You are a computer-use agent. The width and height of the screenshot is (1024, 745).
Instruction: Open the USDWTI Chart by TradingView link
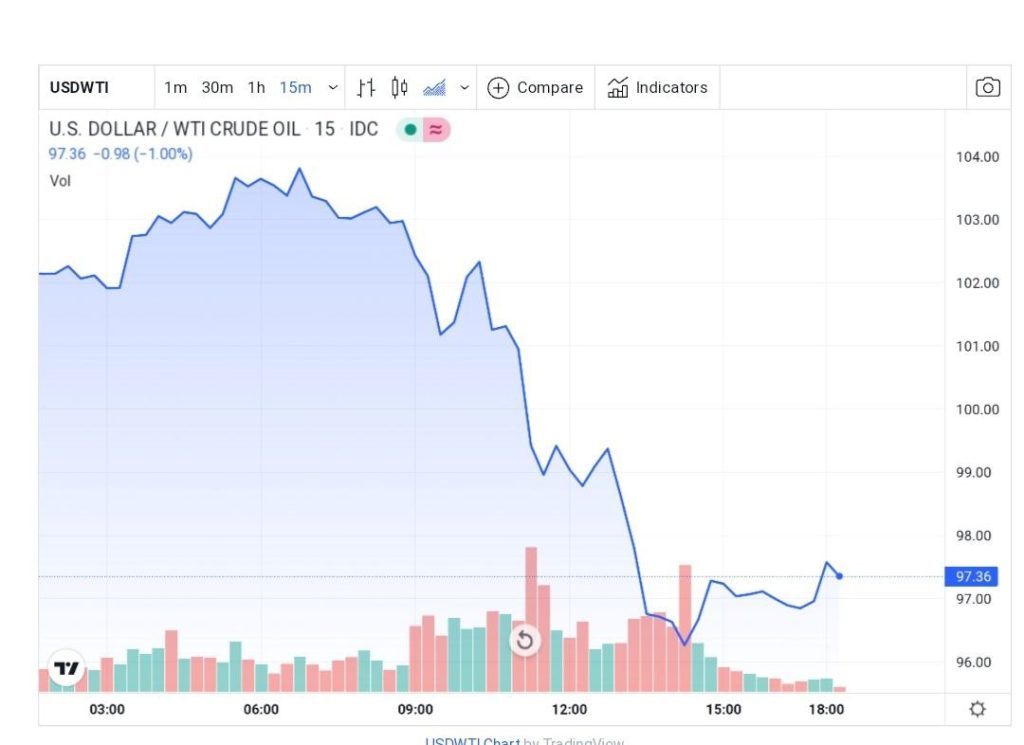pos(524,740)
